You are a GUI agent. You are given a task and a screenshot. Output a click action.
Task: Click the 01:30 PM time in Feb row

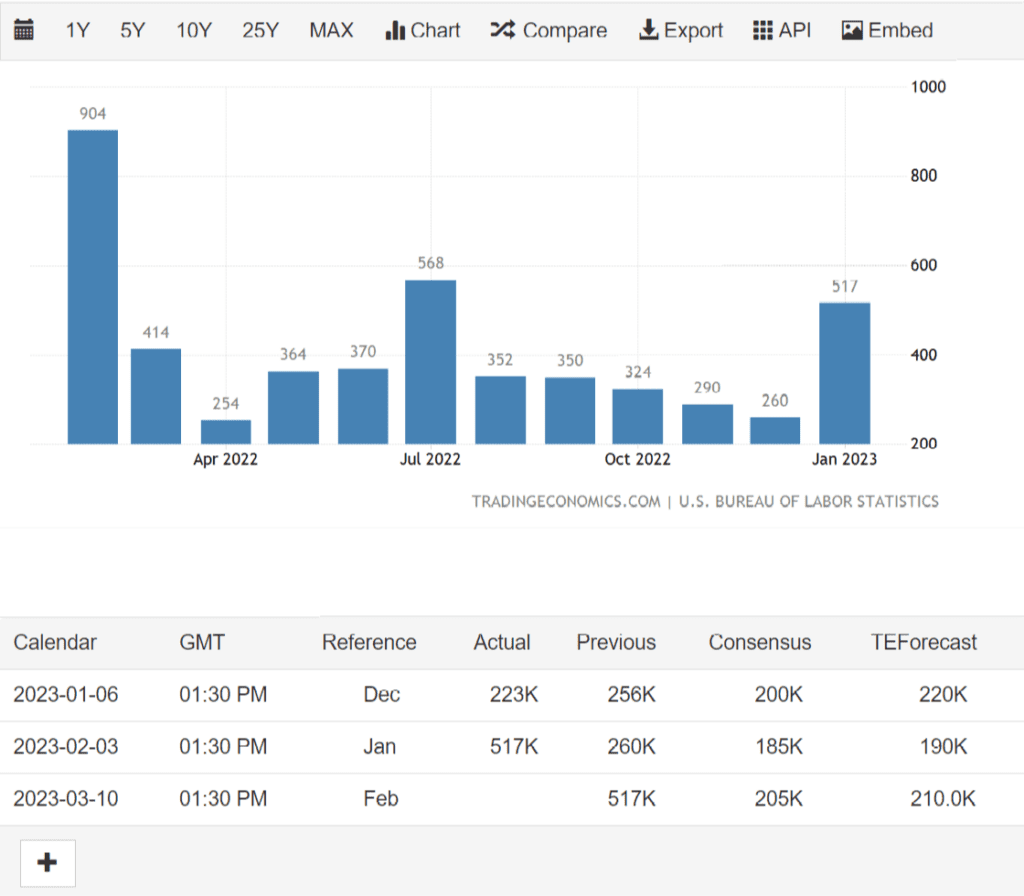click(223, 799)
